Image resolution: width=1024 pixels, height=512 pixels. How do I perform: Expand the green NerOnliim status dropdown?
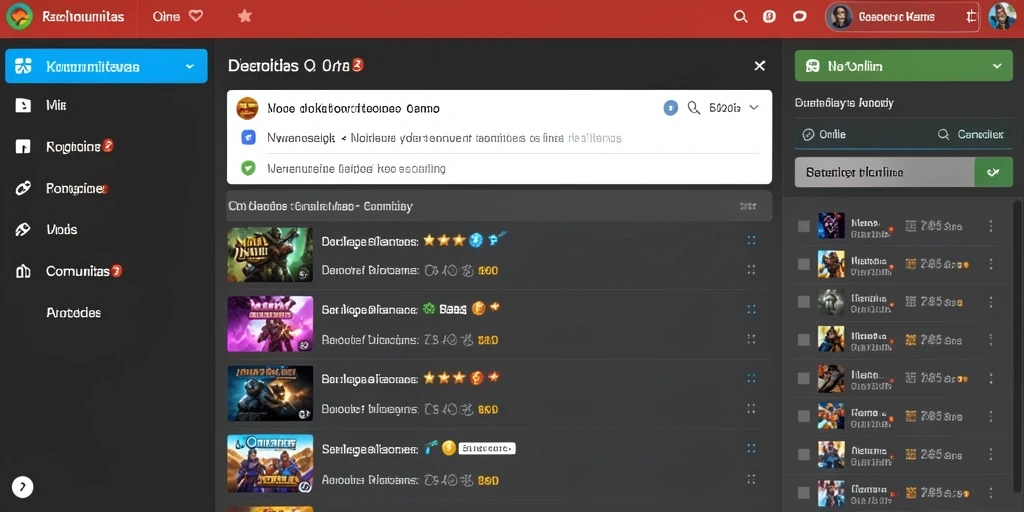pos(997,66)
